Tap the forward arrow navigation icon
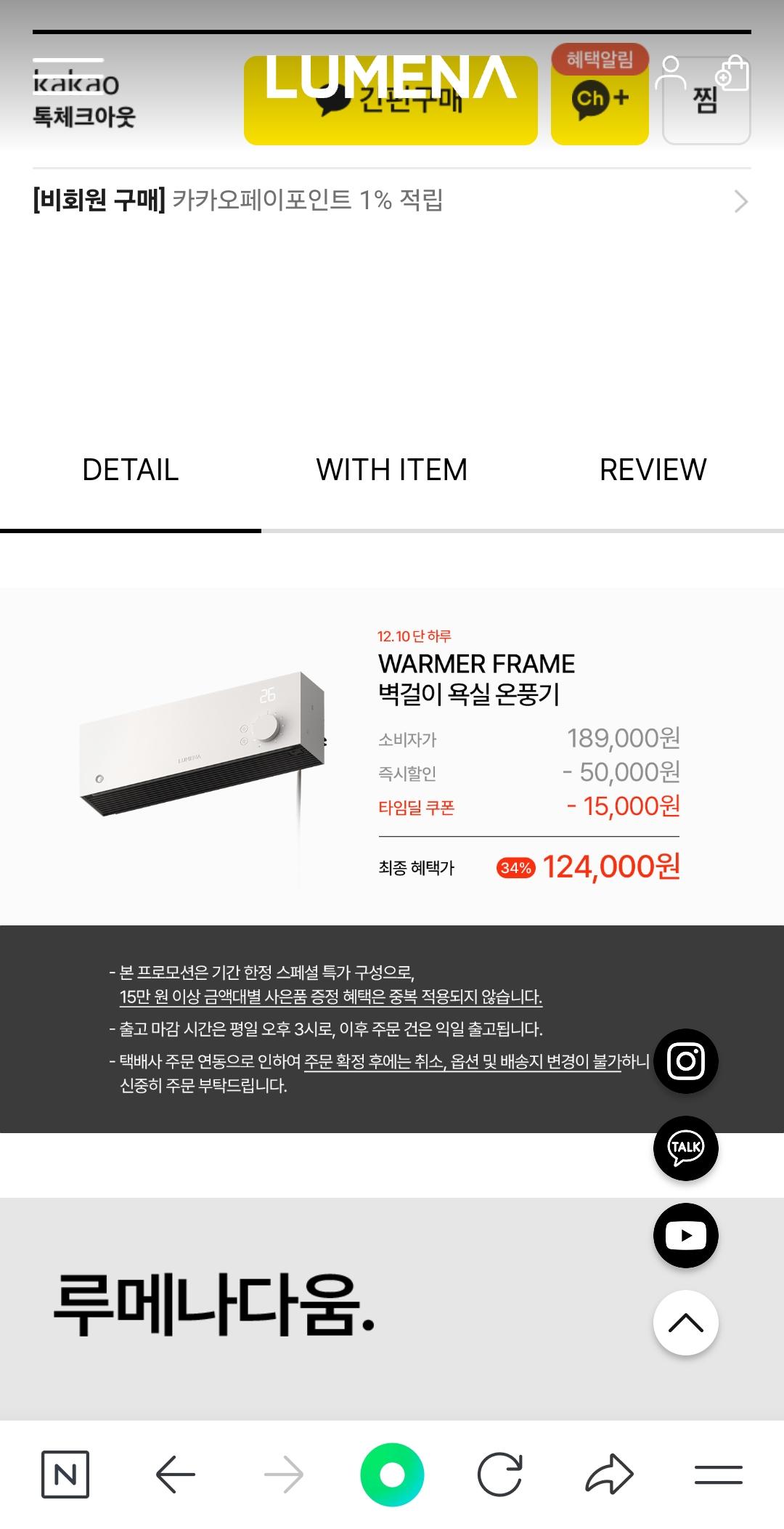Viewport: 784px width, 1529px height. coord(284,1475)
